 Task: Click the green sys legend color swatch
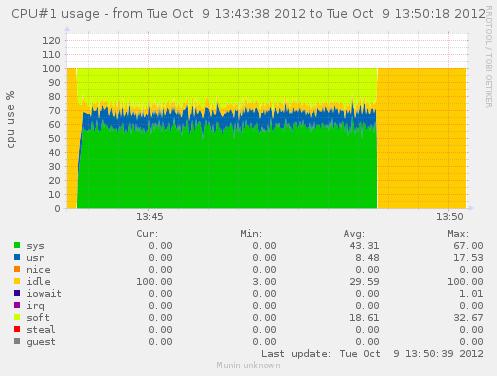17,245
